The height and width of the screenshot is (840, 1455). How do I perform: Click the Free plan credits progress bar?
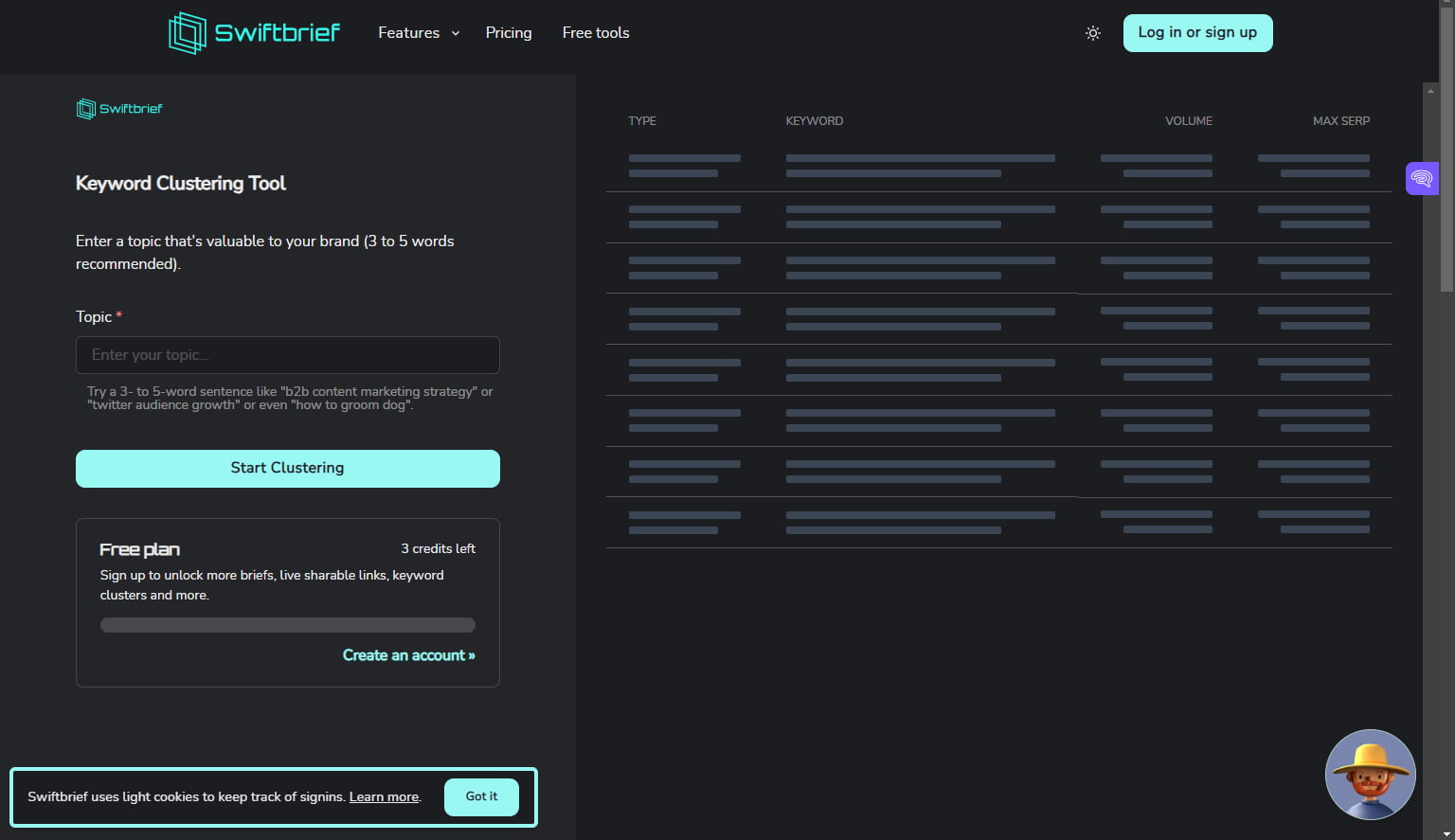(x=287, y=624)
